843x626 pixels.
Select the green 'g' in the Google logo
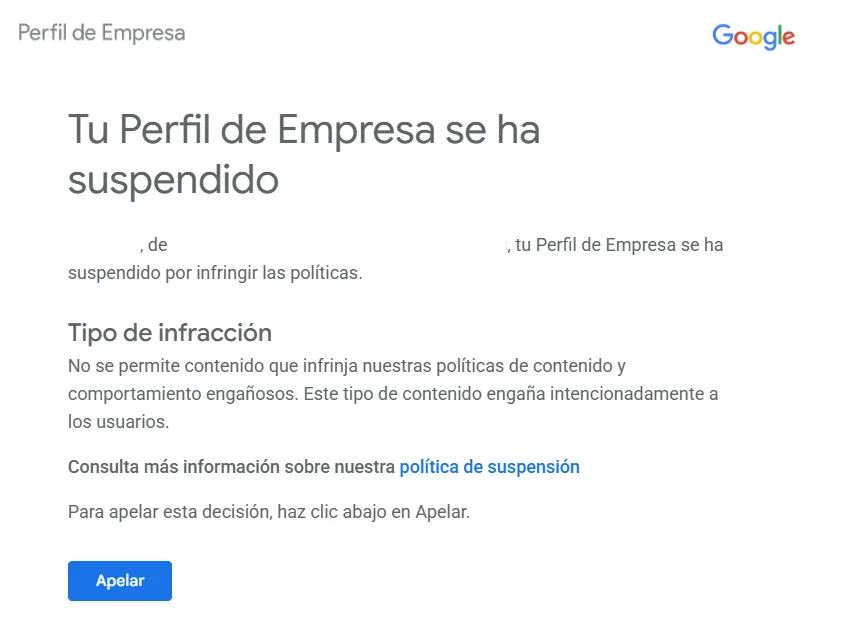[x=770, y=40]
